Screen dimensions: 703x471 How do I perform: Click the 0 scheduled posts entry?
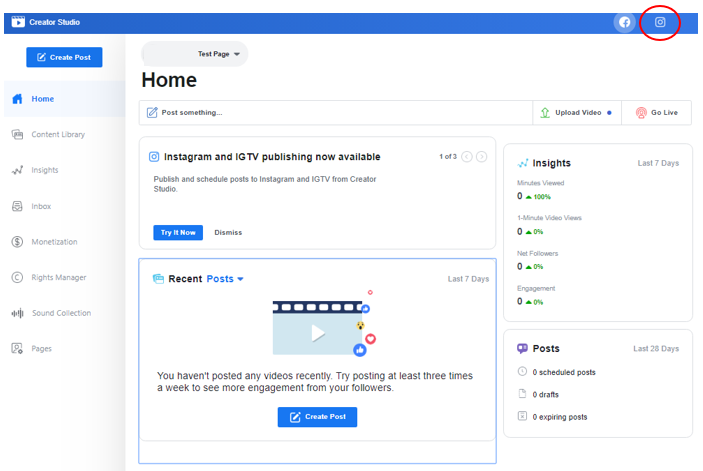[564, 372]
